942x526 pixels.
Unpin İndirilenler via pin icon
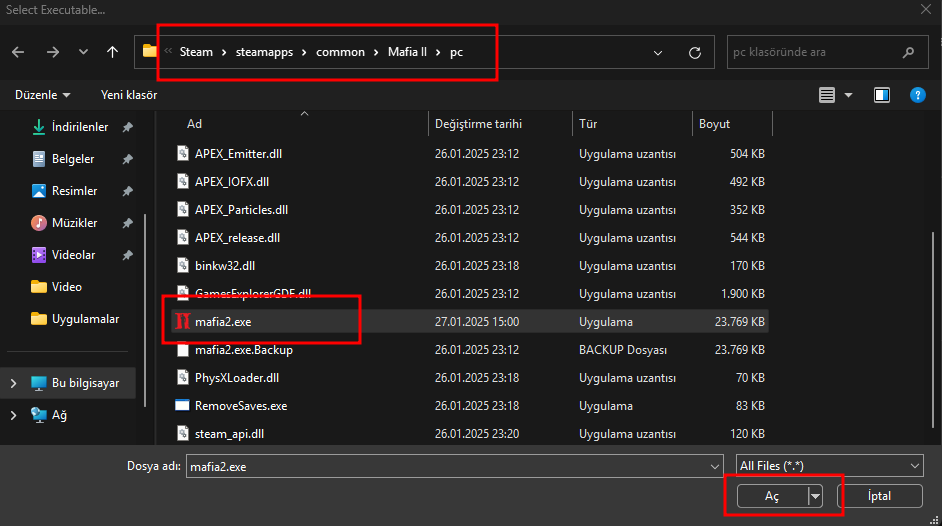[x=127, y=127]
